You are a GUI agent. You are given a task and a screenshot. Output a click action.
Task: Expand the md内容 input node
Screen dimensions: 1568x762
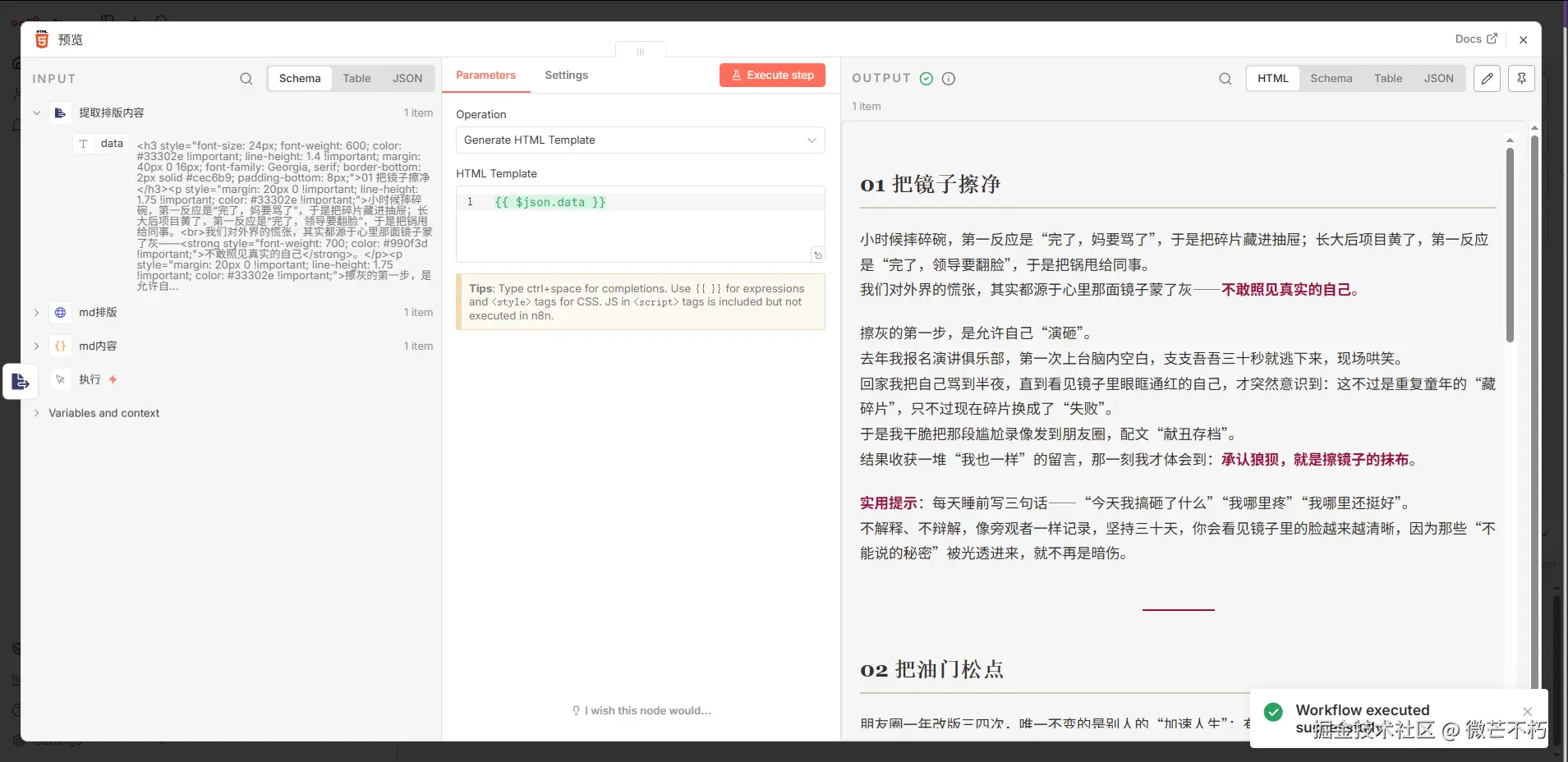36,347
